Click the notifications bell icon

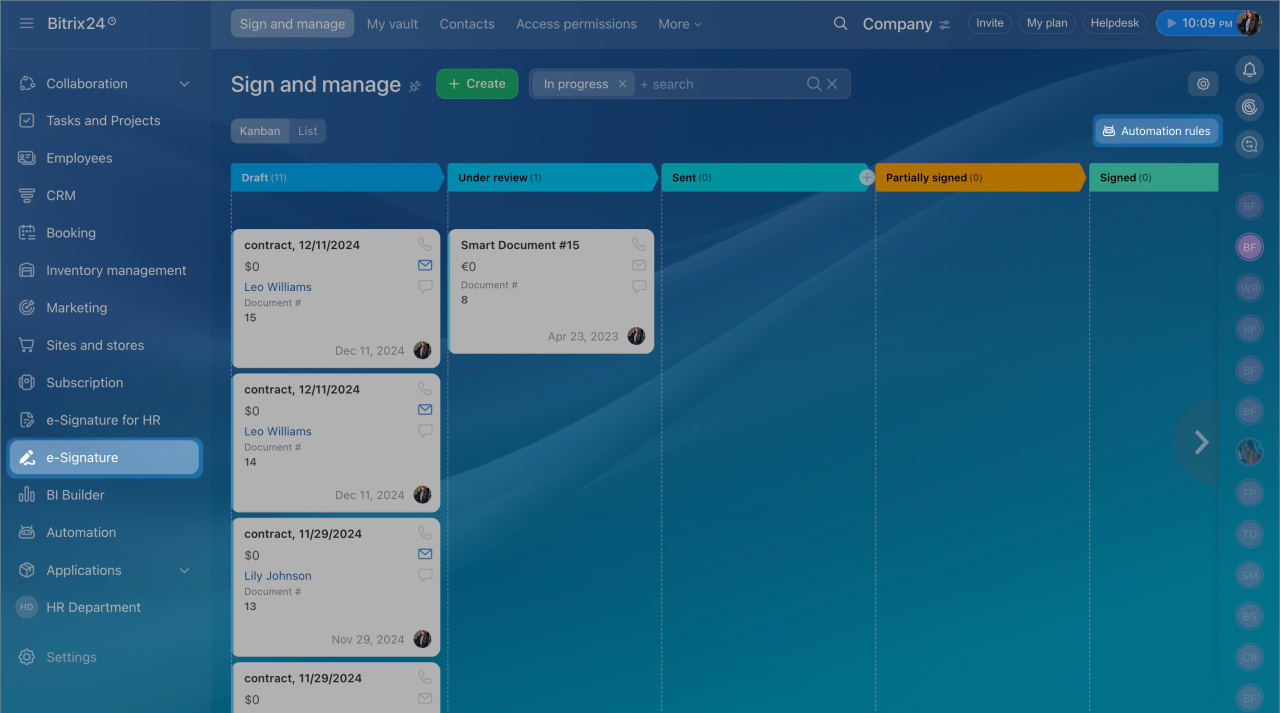click(1249, 69)
